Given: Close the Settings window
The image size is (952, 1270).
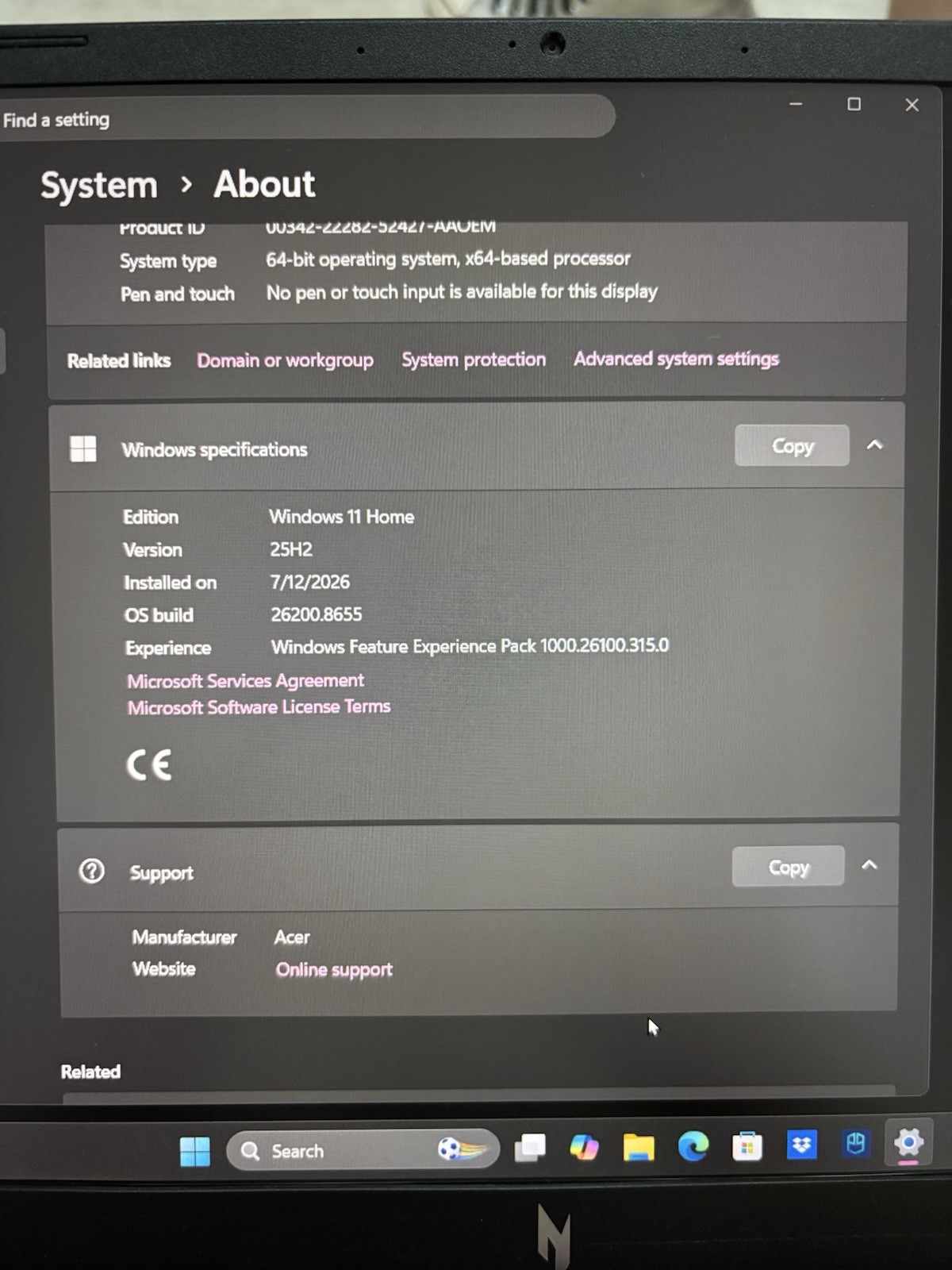Looking at the screenshot, I should [912, 105].
